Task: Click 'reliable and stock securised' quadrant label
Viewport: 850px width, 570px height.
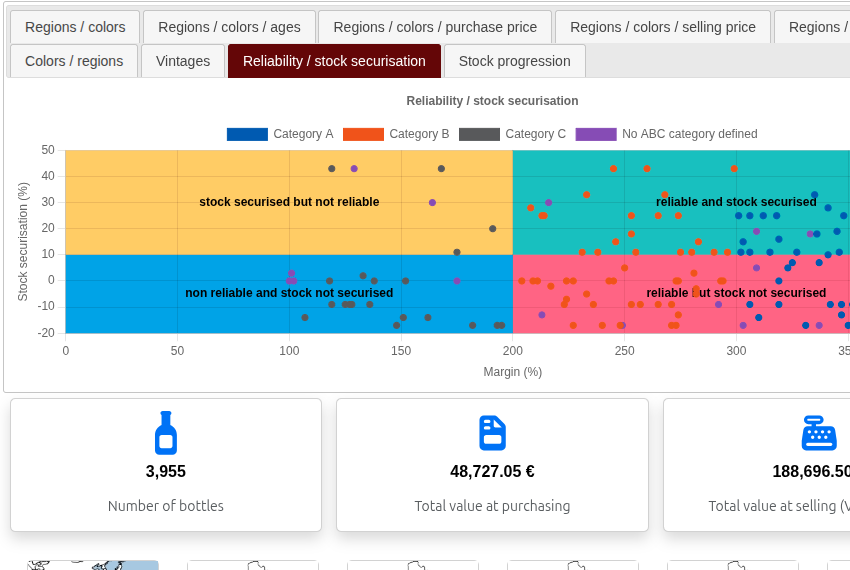Action: tap(736, 202)
